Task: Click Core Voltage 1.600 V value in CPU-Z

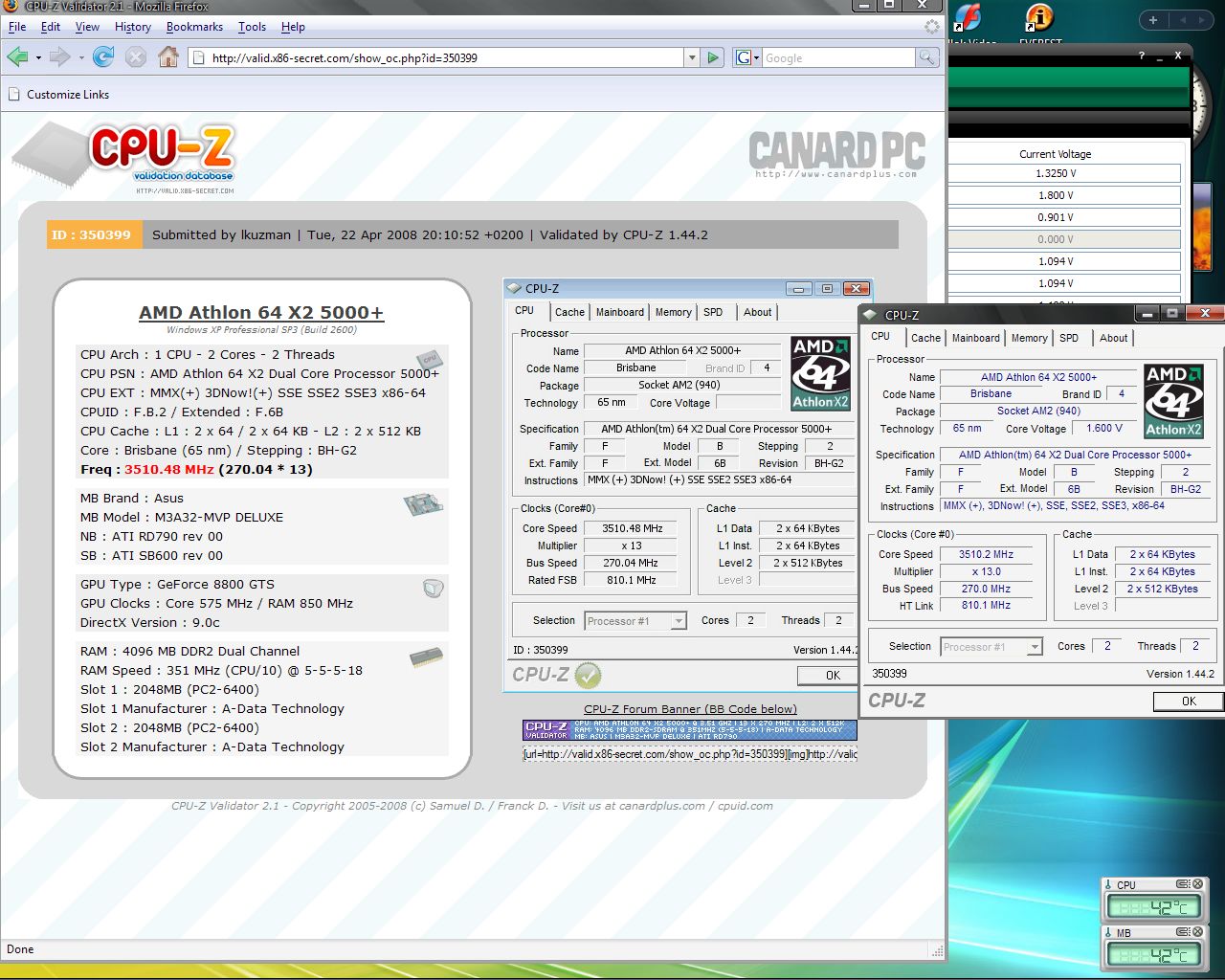Action: pyautogui.click(x=1105, y=429)
